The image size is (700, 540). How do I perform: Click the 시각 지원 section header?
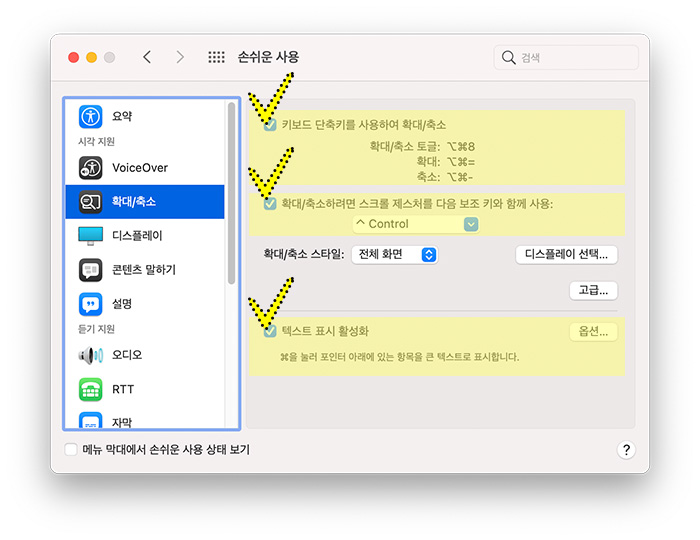(96, 142)
